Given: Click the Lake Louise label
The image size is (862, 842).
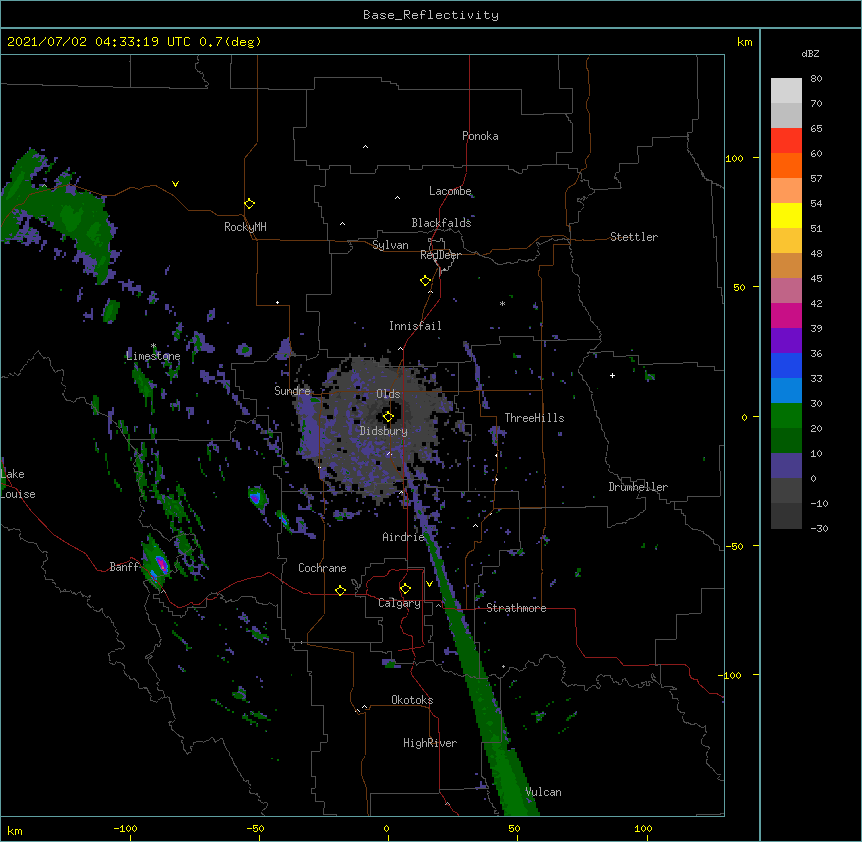Looking at the screenshot, I should (18, 484).
